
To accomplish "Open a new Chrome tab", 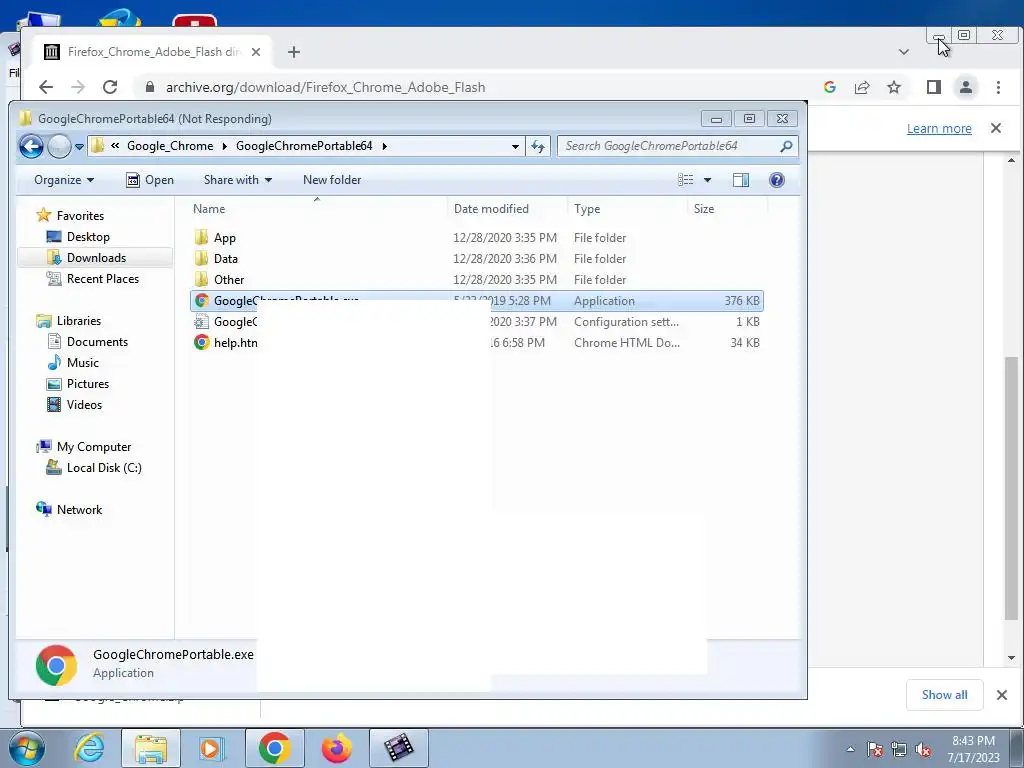I will (x=294, y=52).
